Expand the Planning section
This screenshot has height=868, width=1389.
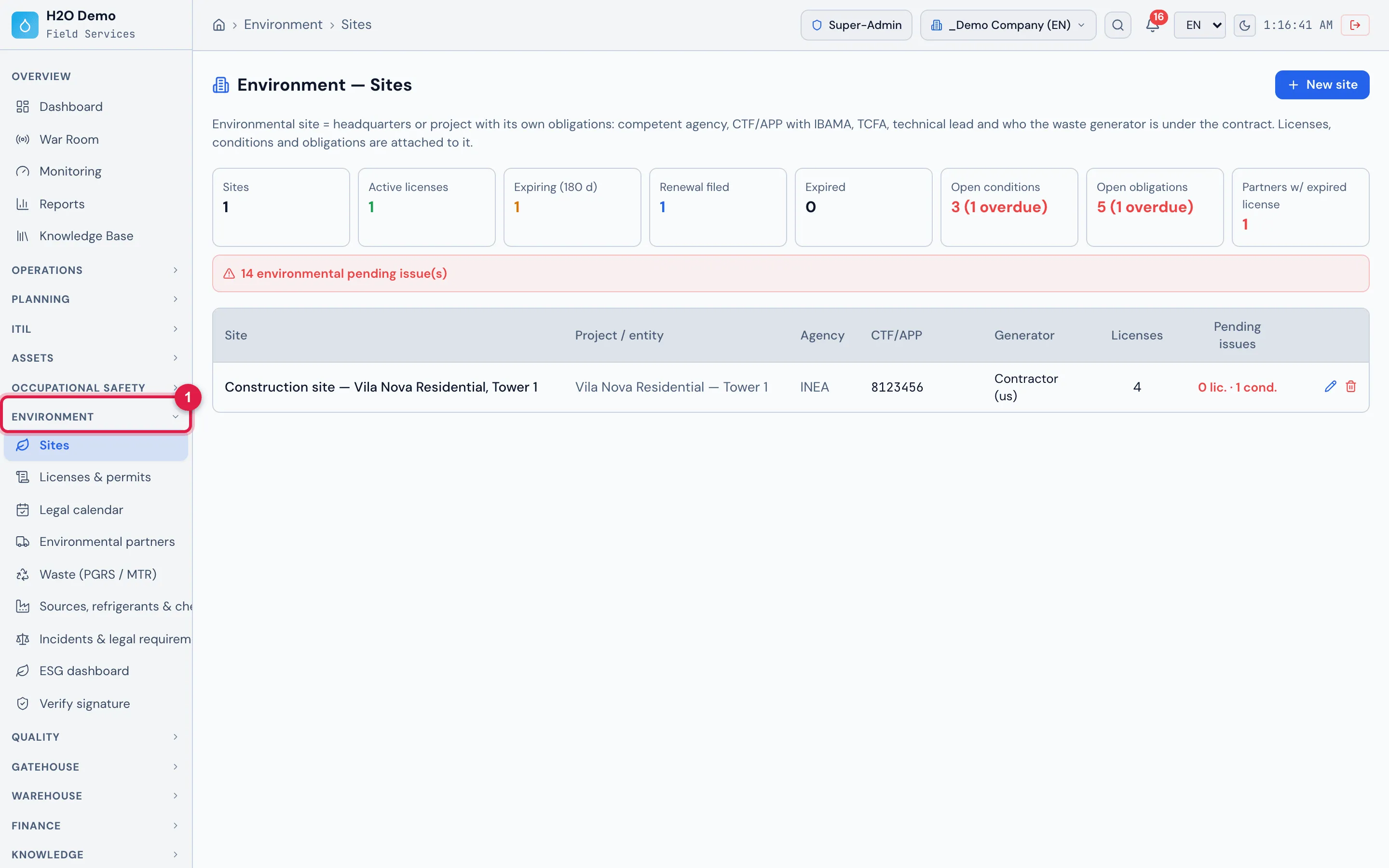pyautogui.click(x=96, y=299)
